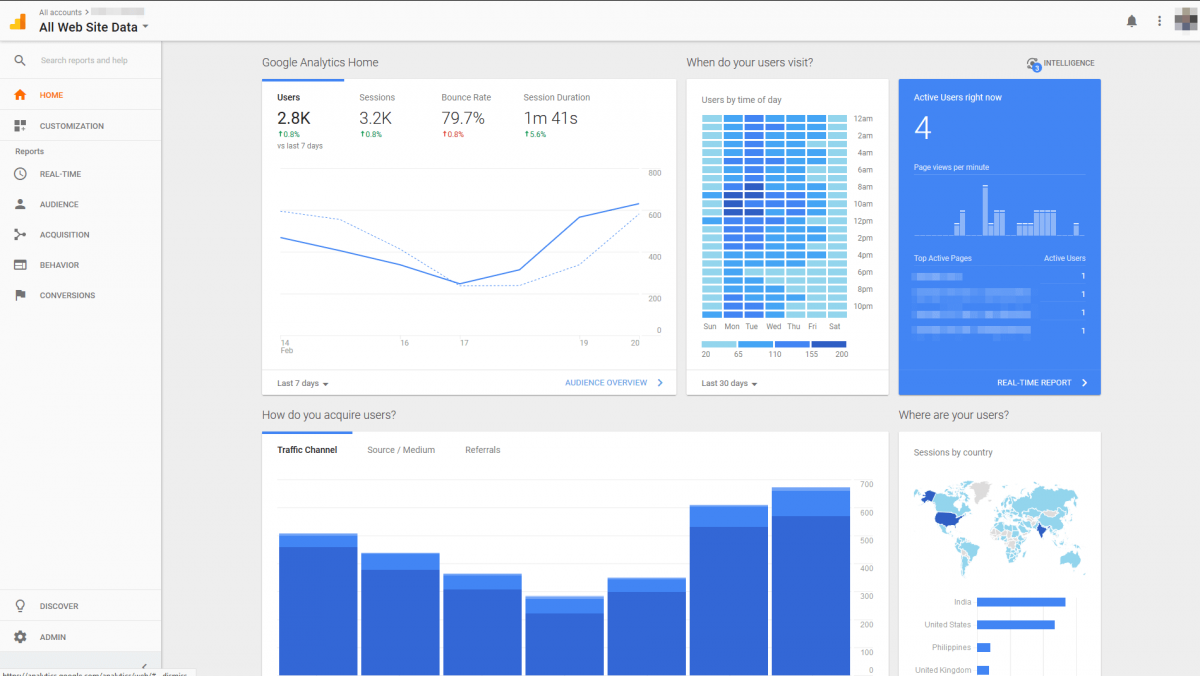Click the lightest heatmap legend swatch near 20
Screen dimensions: 1200x676
719,344
